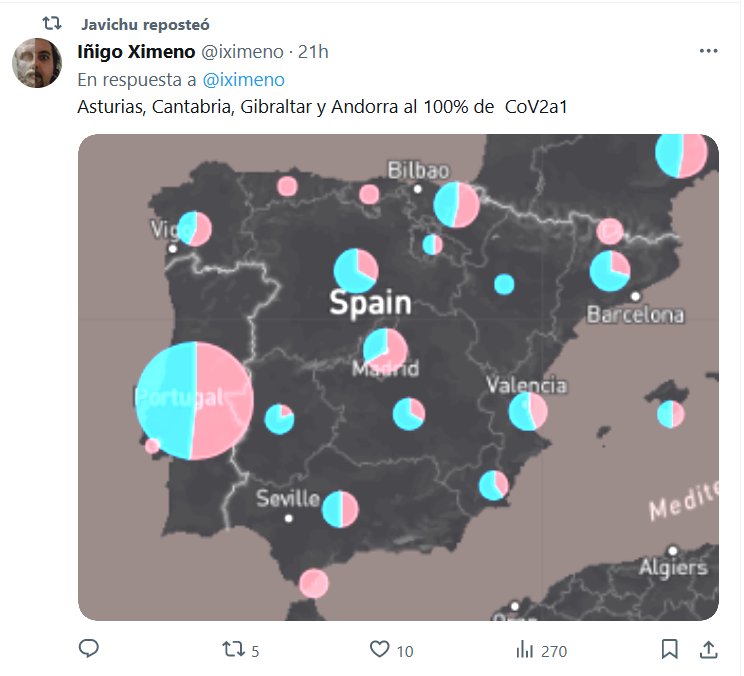
Task: Click the @iximeno reply mention link
Action: (x=244, y=79)
